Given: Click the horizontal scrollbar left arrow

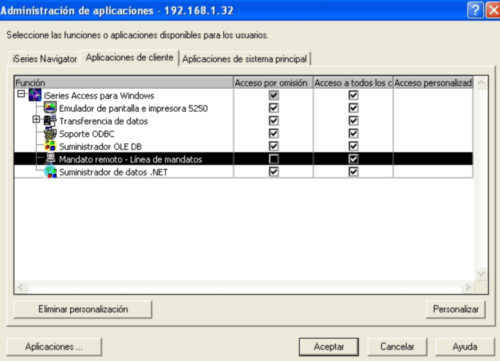Looking at the screenshot, I should pyautogui.click(x=21, y=287).
